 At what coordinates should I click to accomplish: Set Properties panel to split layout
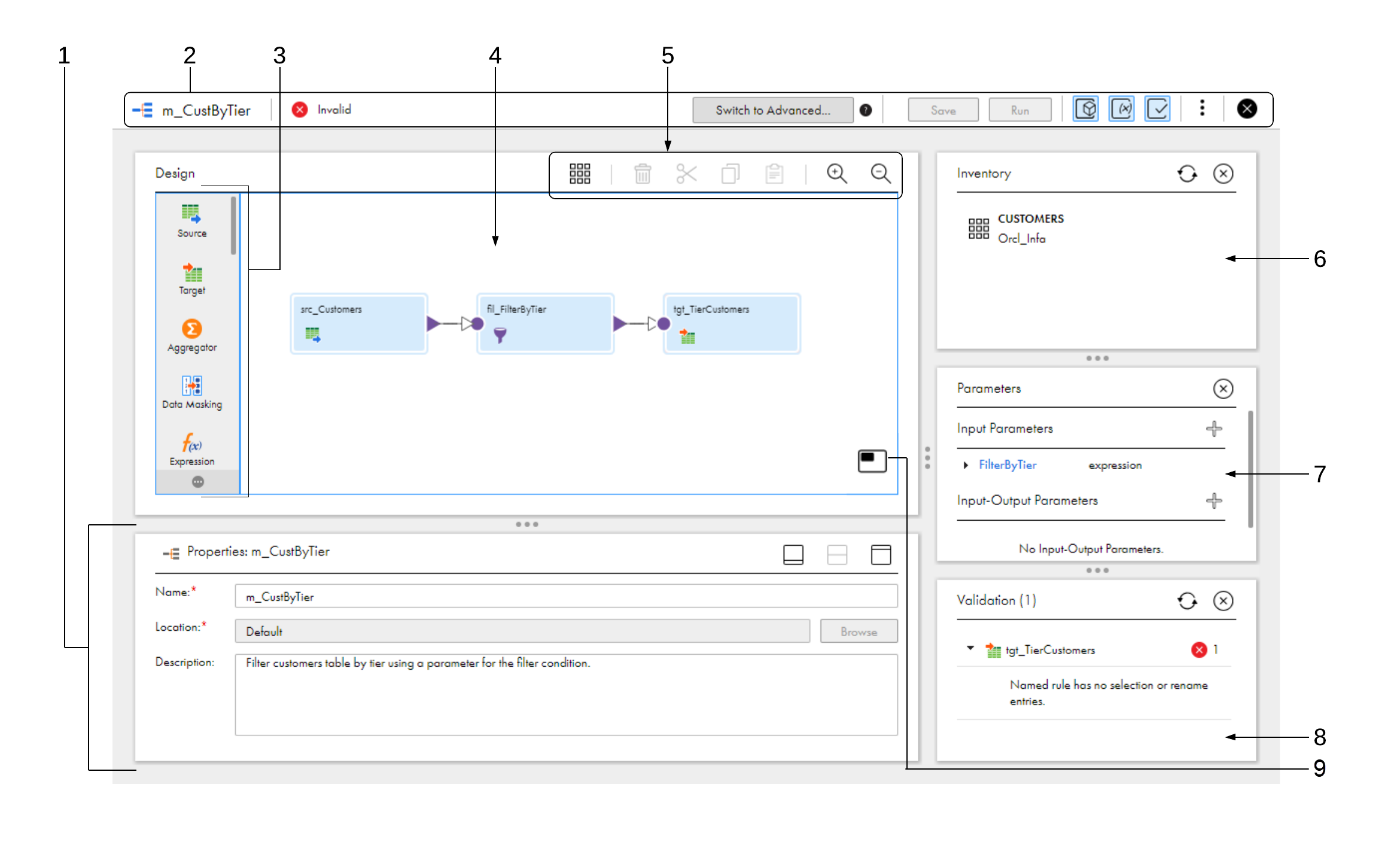pos(837,555)
